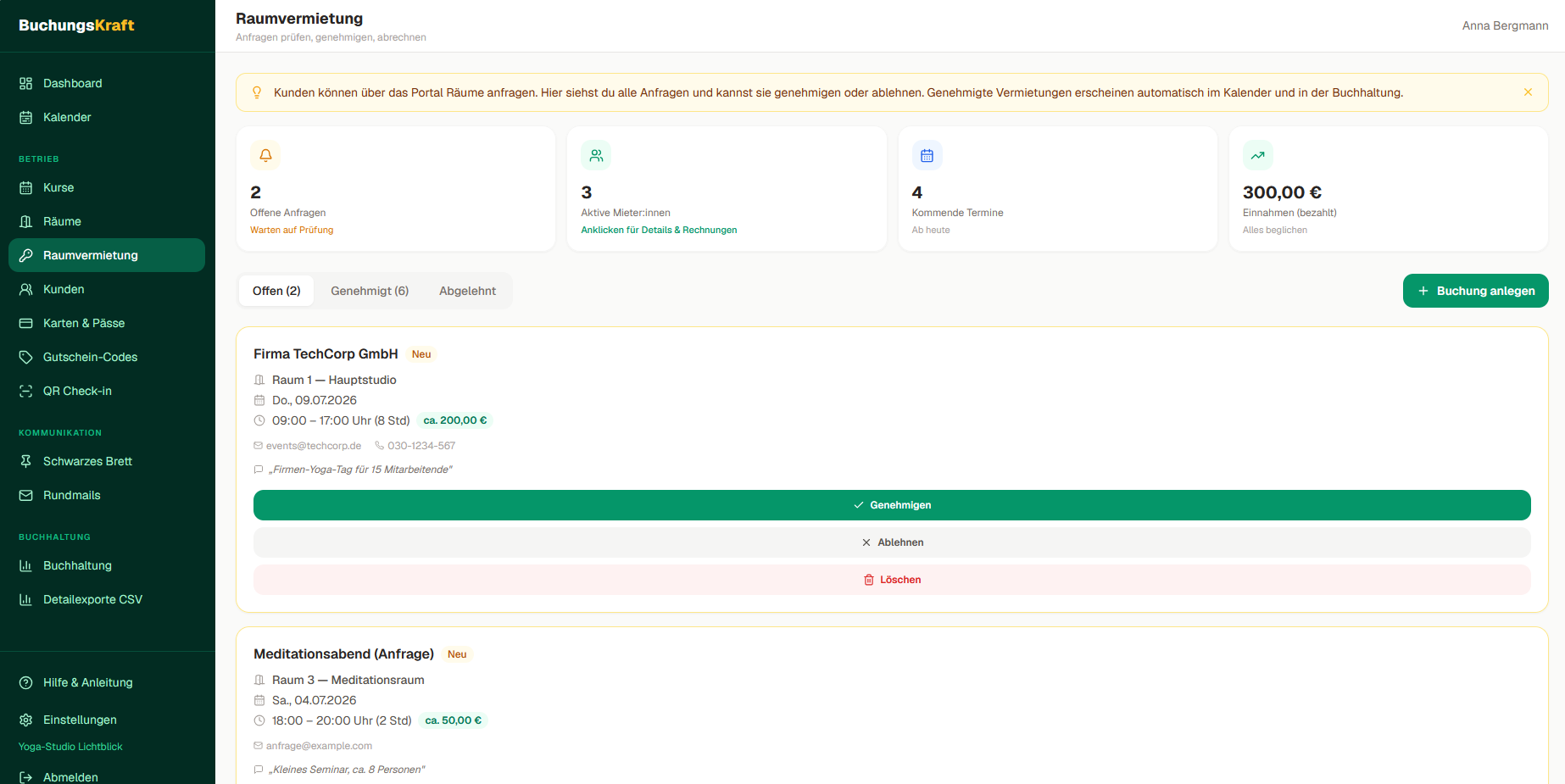Click the 'ca. 200,00 €' price badge

[x=455, y=420]
